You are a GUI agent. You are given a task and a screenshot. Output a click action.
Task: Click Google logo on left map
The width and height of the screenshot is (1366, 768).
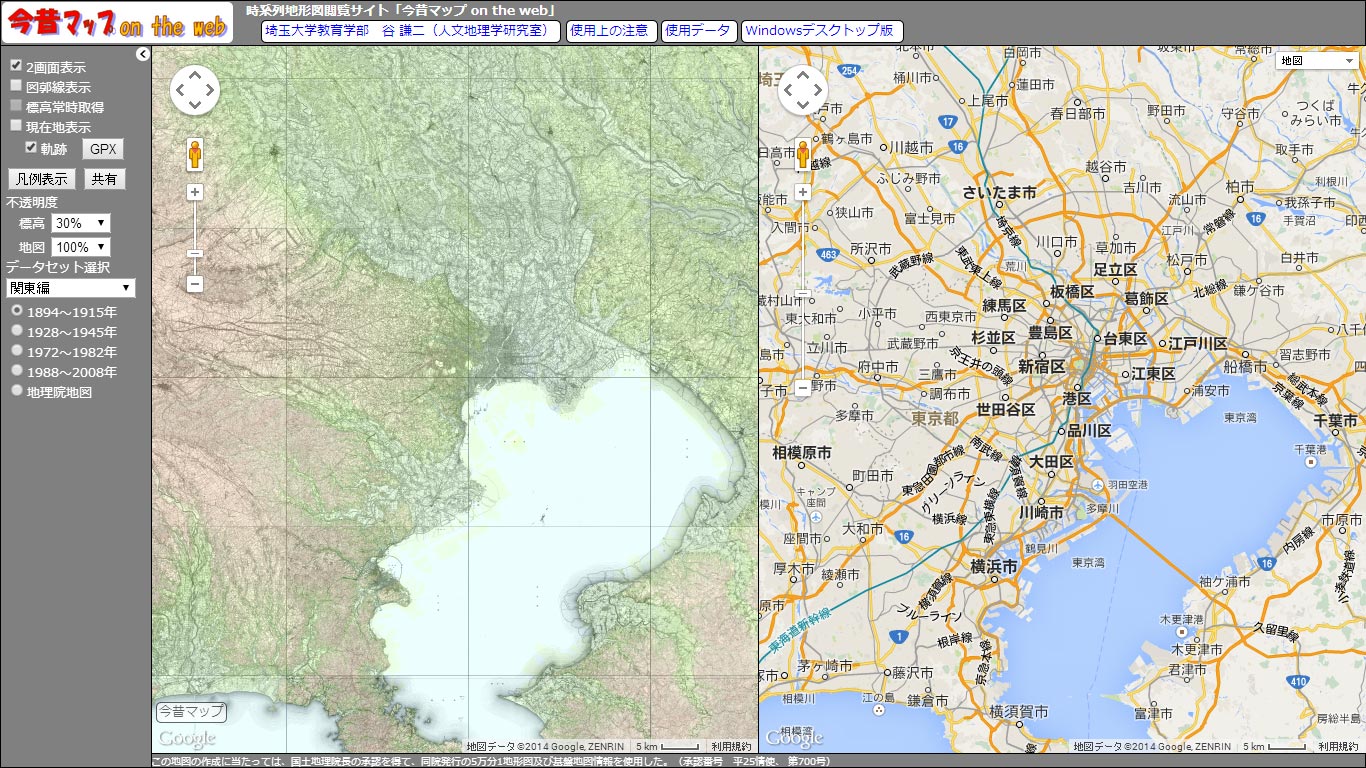point(187,739)
